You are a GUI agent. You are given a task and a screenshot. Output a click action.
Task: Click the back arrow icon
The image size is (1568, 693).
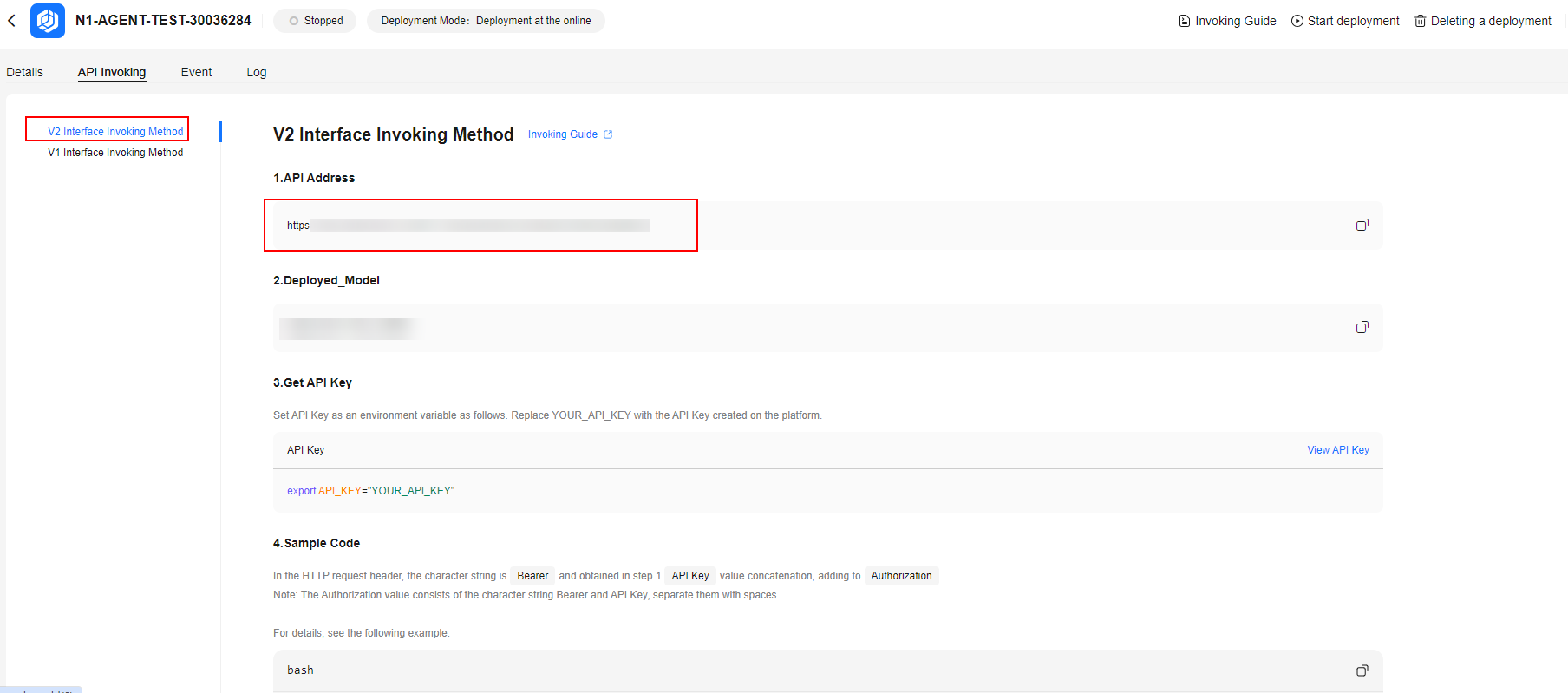[x=11, y=21]
